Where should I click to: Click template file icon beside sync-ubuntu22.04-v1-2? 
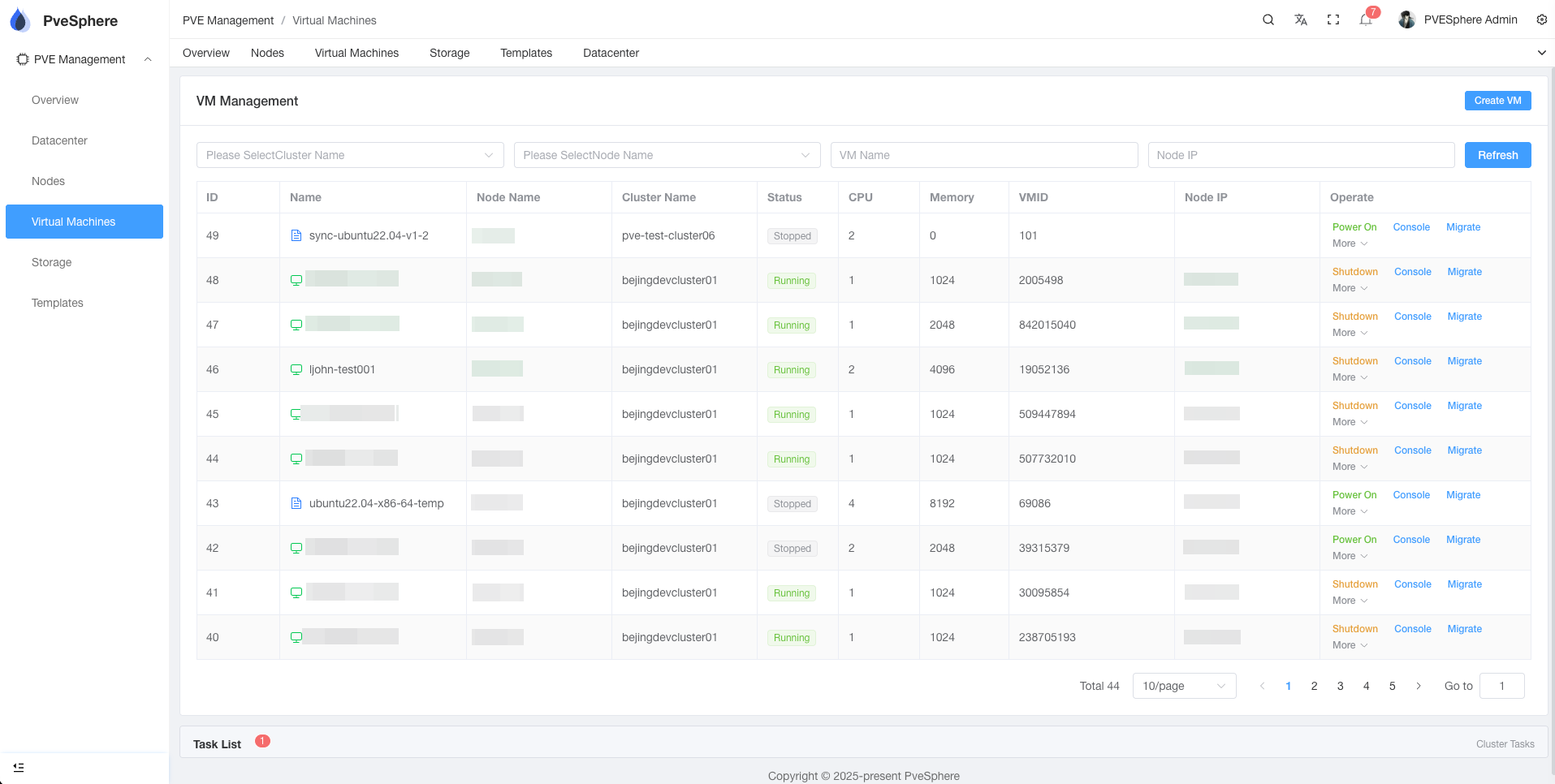point(296,235)
